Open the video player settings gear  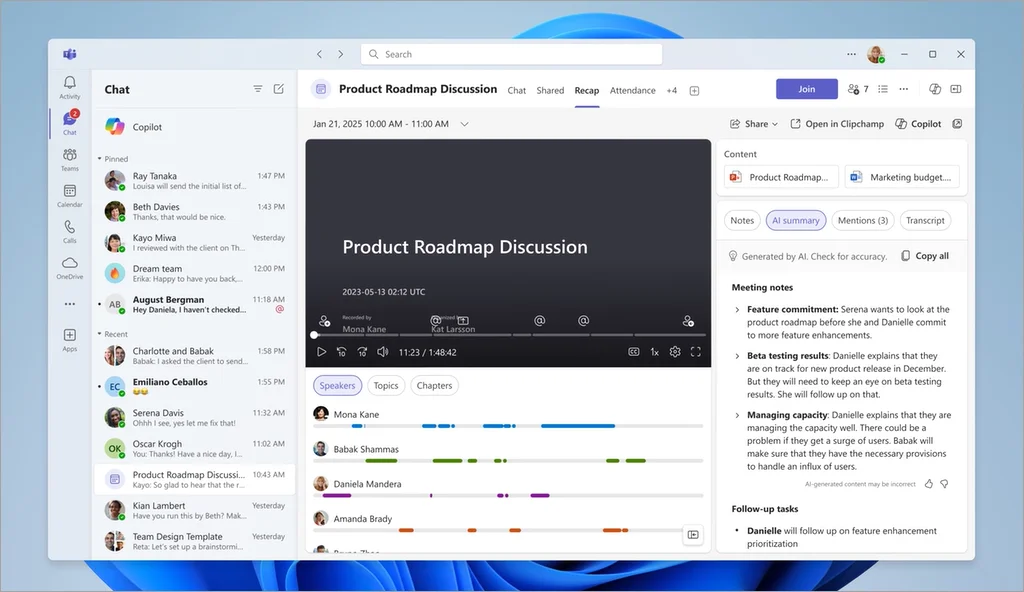(674, 352)
